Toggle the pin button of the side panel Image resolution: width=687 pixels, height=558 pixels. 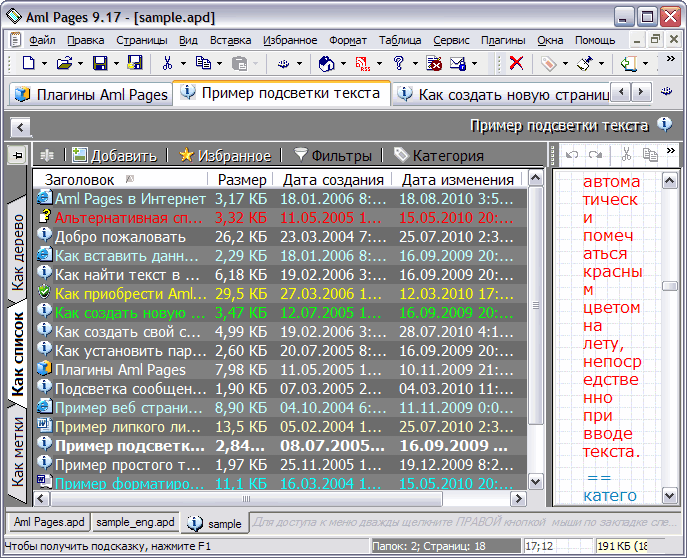(x=18, y=155)
